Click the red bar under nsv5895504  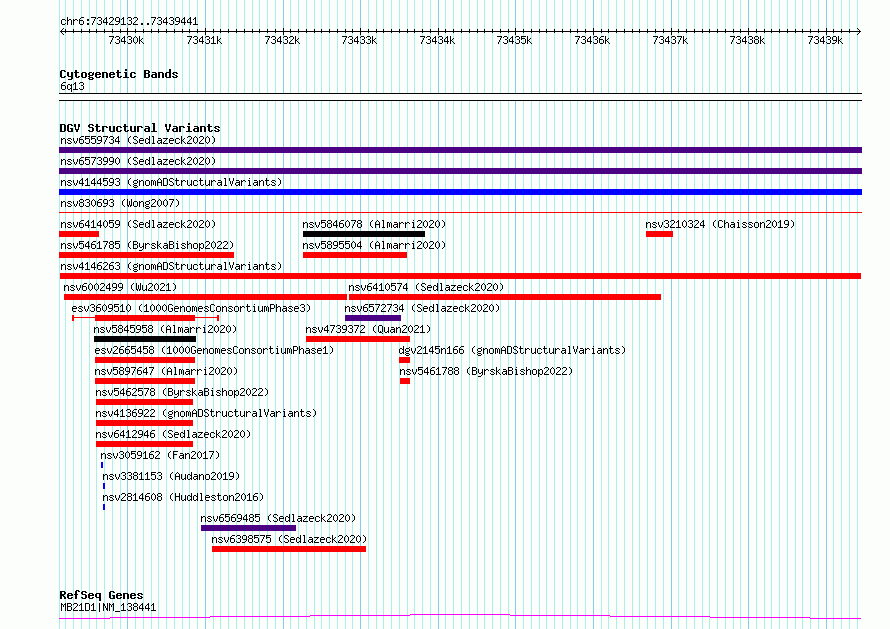(x=355, y=255)
